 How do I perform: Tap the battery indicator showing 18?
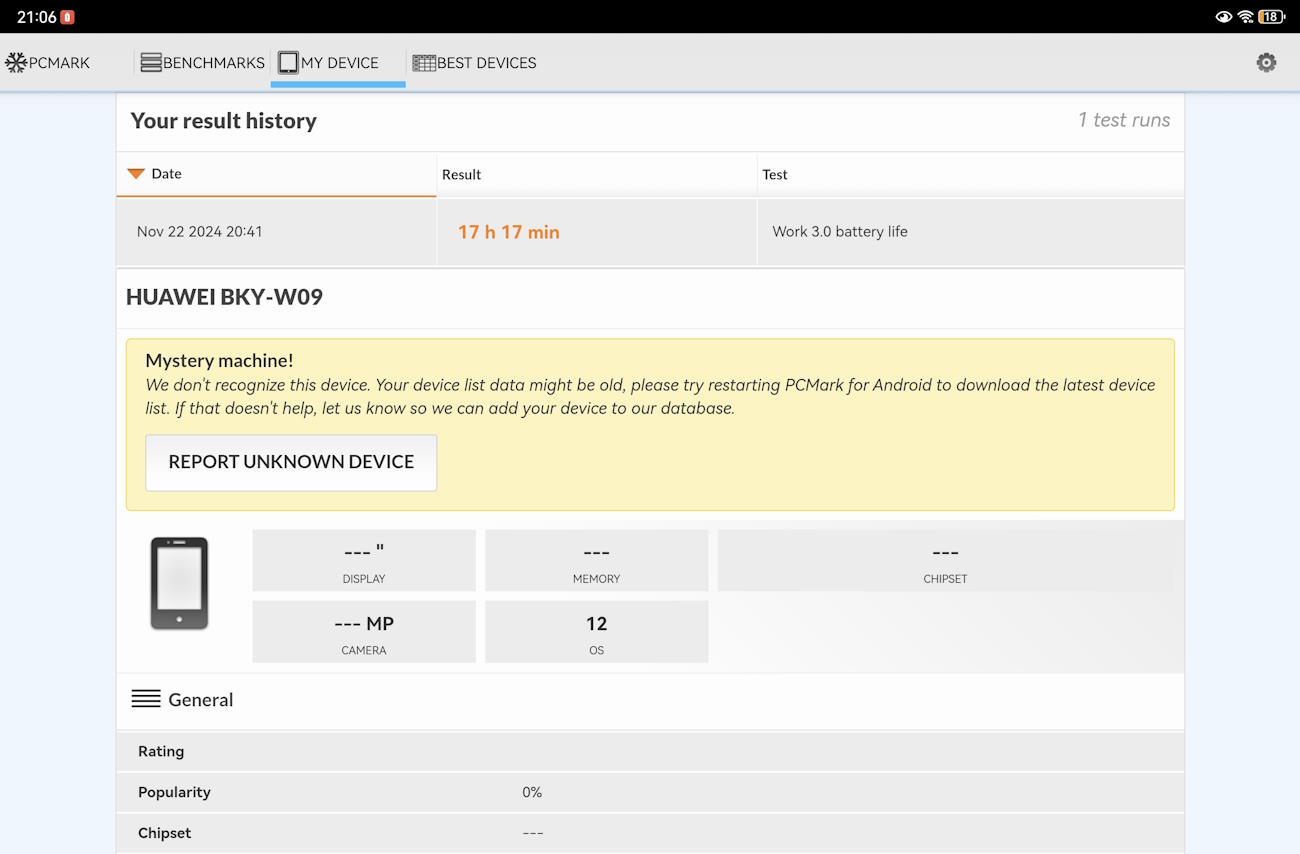(x=1271, y=17)
